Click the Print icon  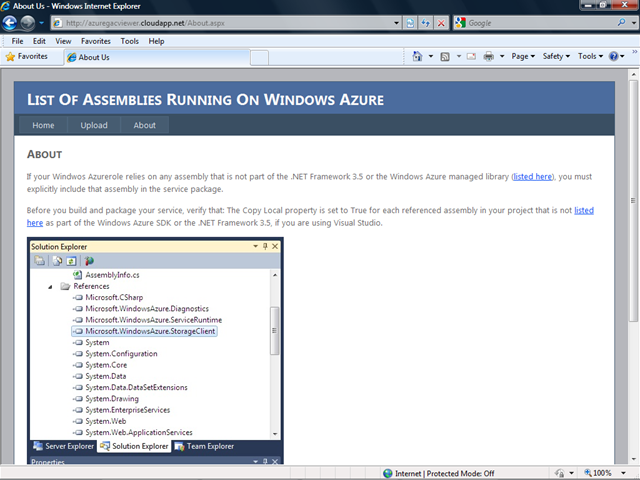click(x=489, y=56)
